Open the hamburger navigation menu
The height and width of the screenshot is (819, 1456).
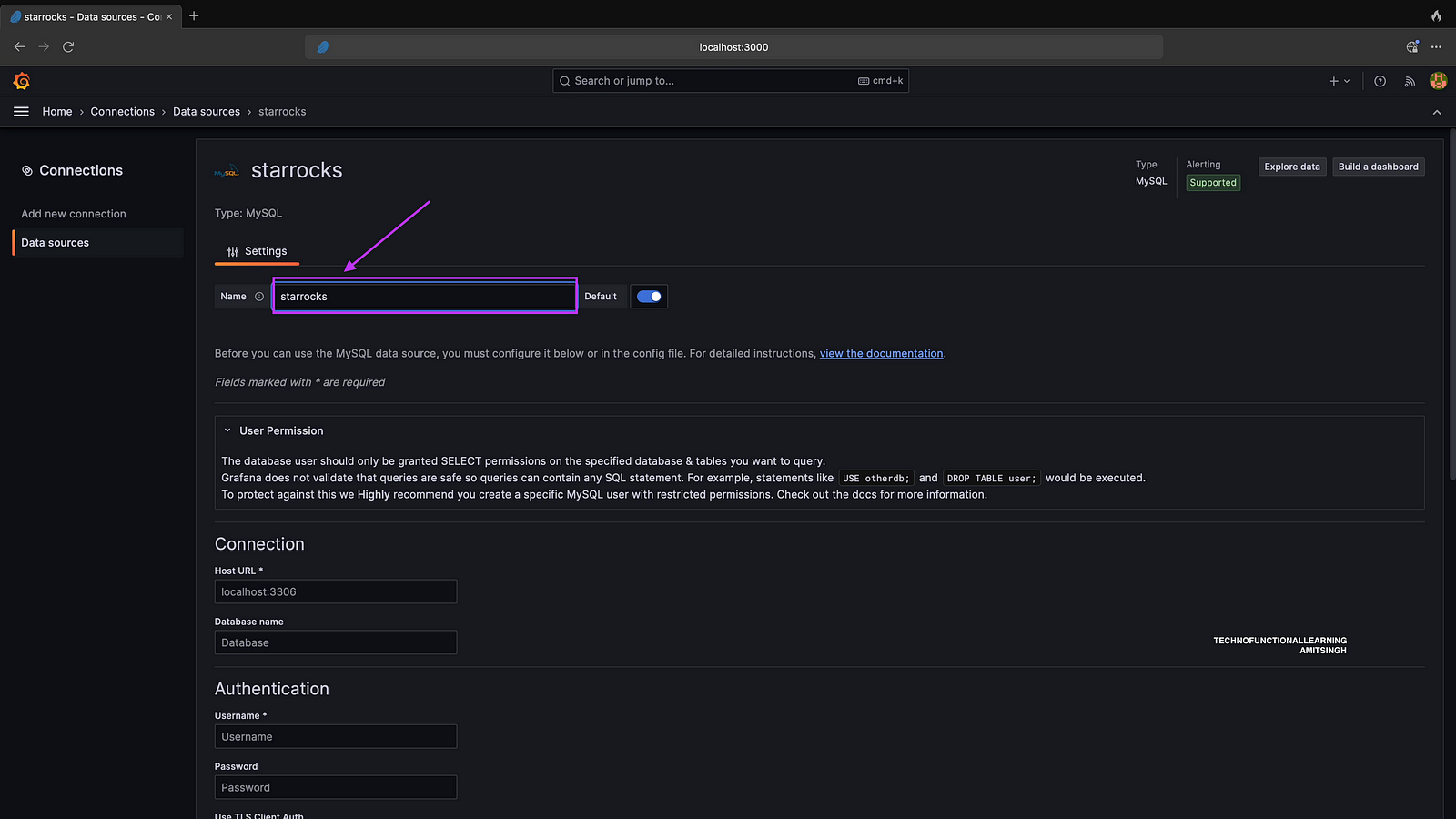pyautogui.click(x=22, y=111)
